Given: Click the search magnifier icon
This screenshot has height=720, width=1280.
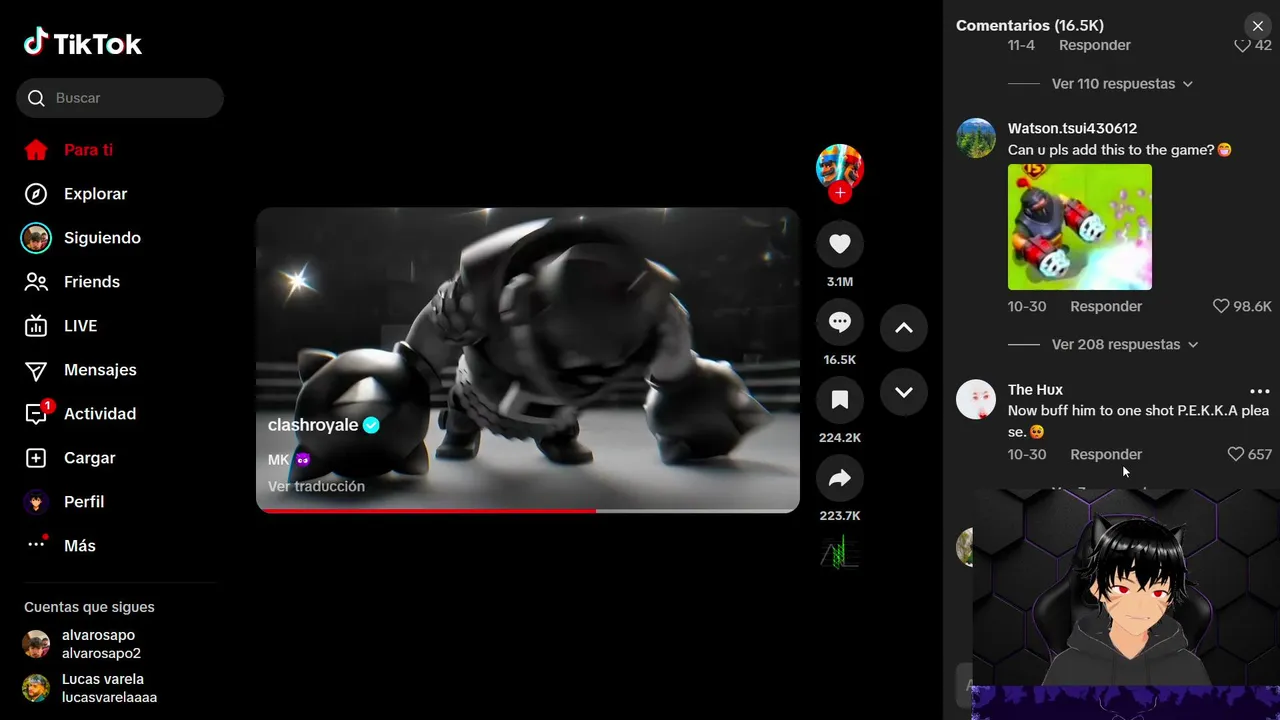Looking at the screenshot, I should coord(36,98).
